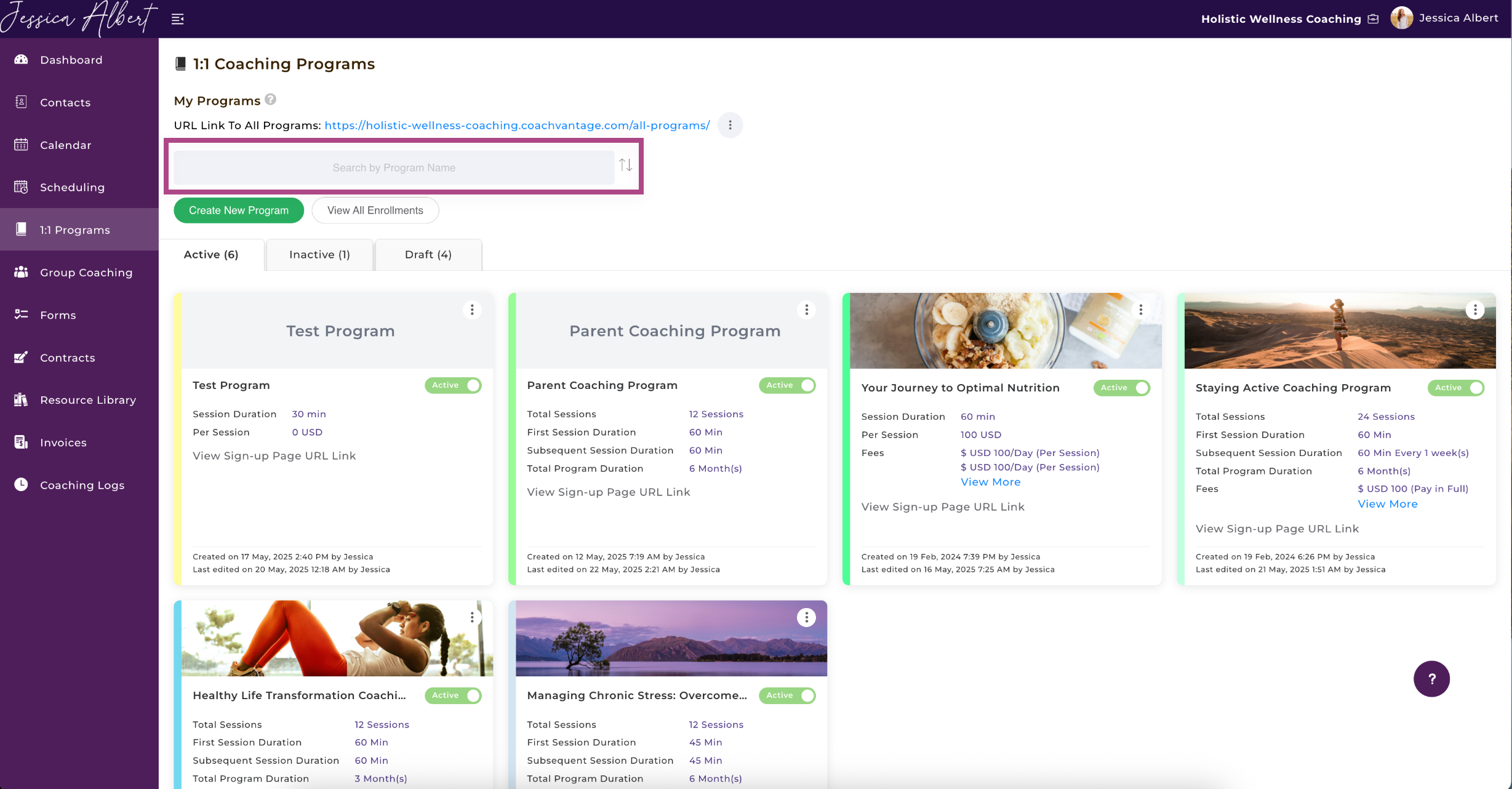1512x789 pixels.
Task: Toggle Active switch on Managing Chronic Stress
Action: pyautogui.click(x=787, y=695)
